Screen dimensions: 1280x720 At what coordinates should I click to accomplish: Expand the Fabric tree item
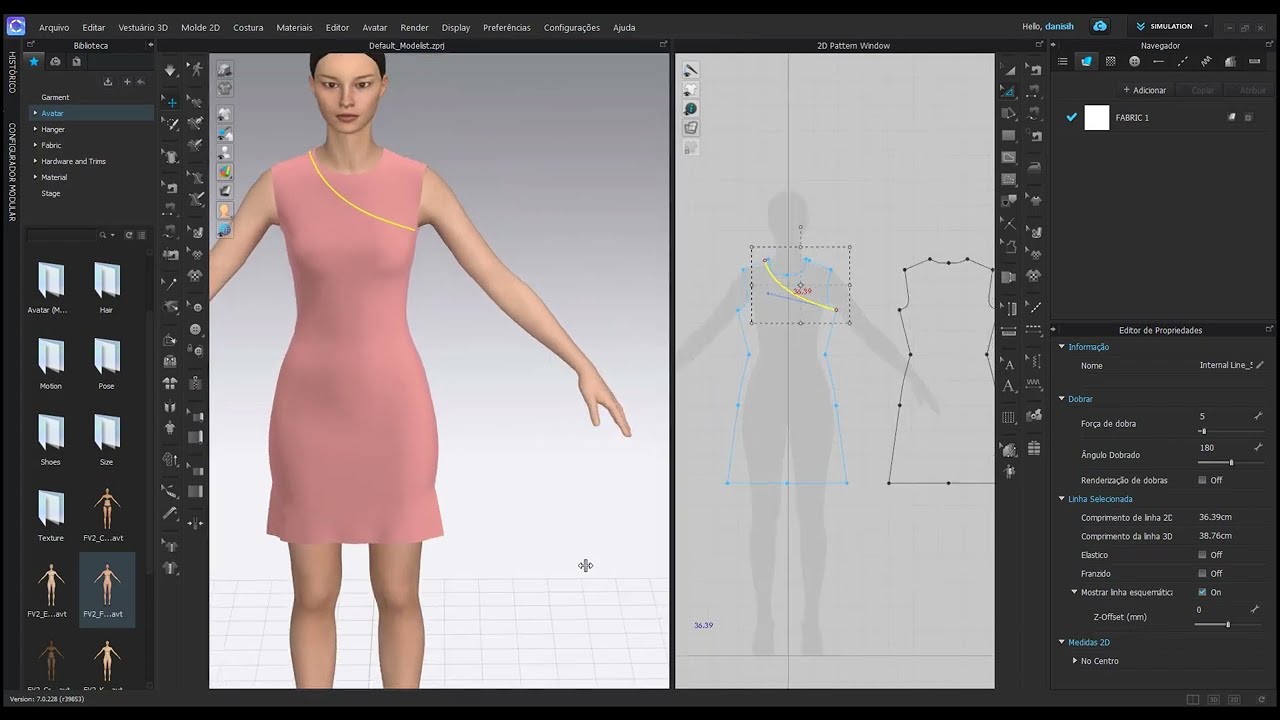[35, 145]
